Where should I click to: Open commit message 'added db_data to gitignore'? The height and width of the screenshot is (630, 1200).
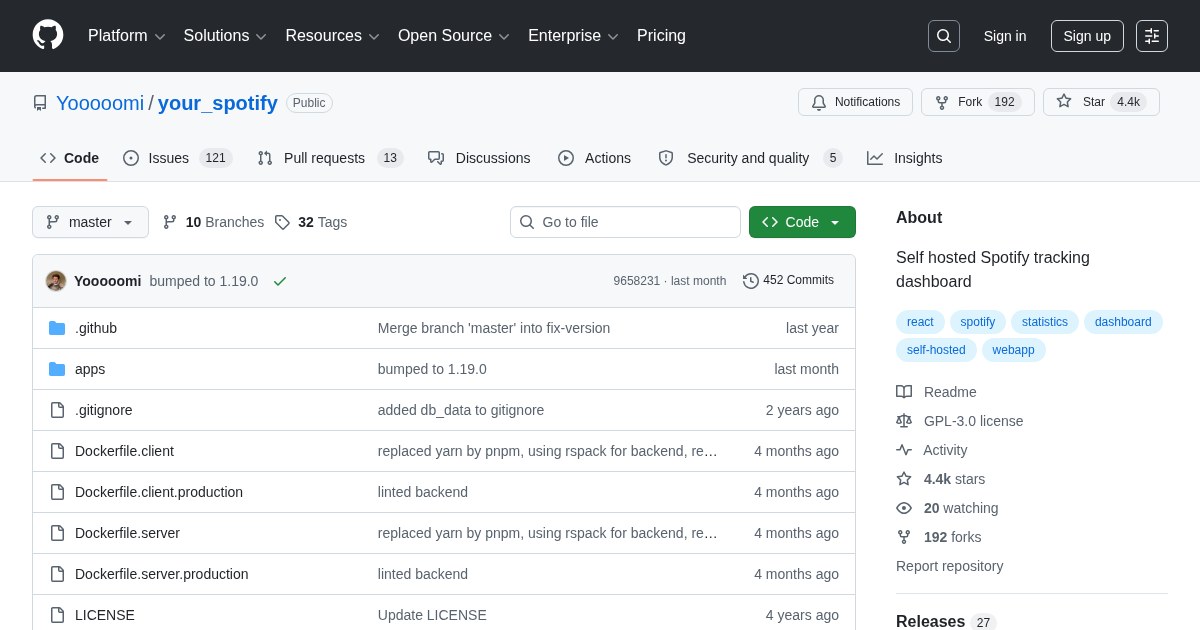pyautogui.click(x=461, y=410)
